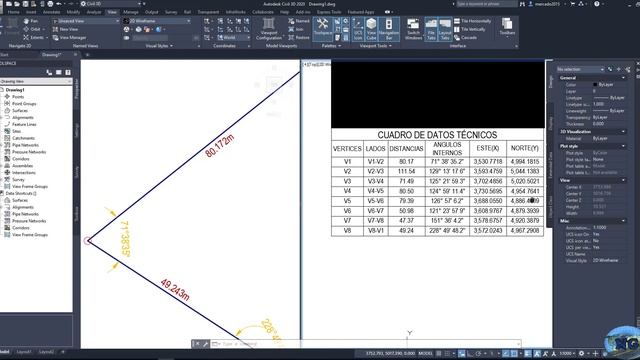Image resolution: width=640 pixels, height=360 pixels.
Task: Click the Restore viewports button
Action: click(x=299, y=38)
